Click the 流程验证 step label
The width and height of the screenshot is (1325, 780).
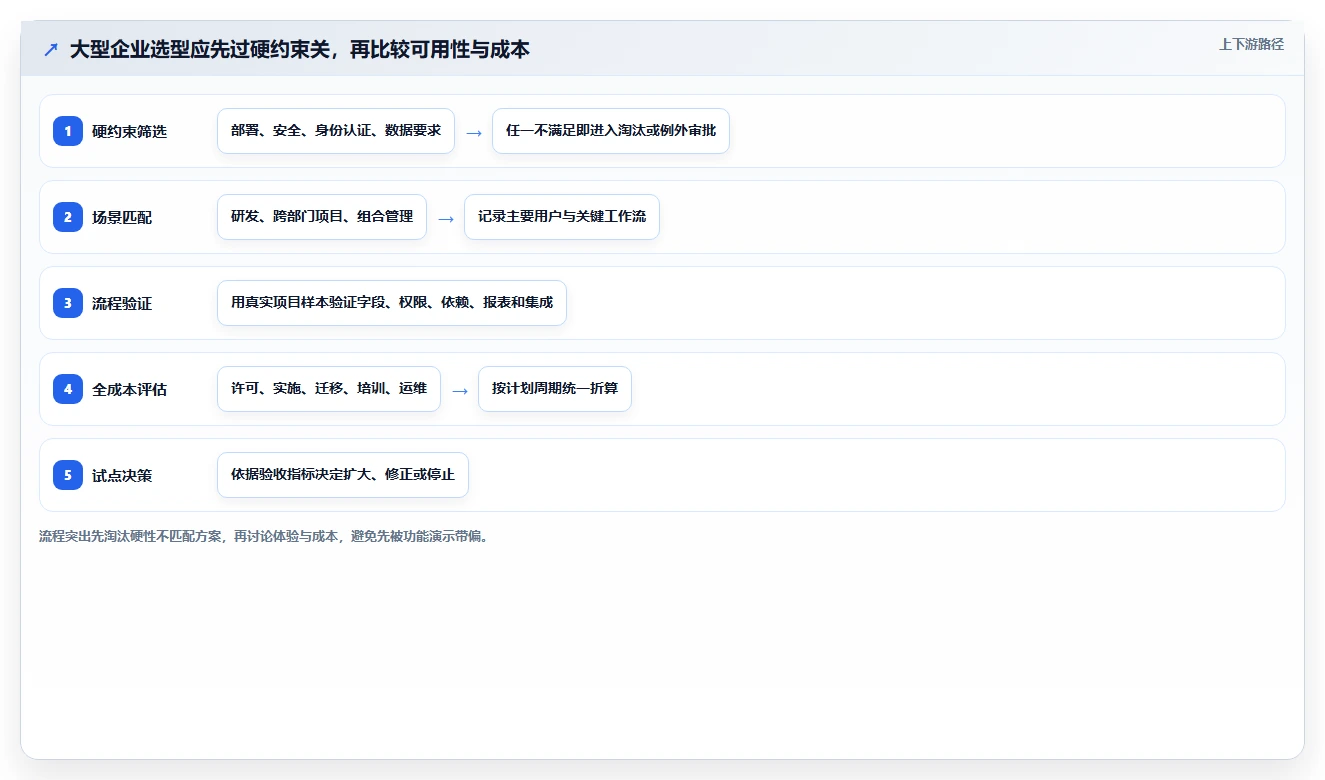[x=122, y=303]
